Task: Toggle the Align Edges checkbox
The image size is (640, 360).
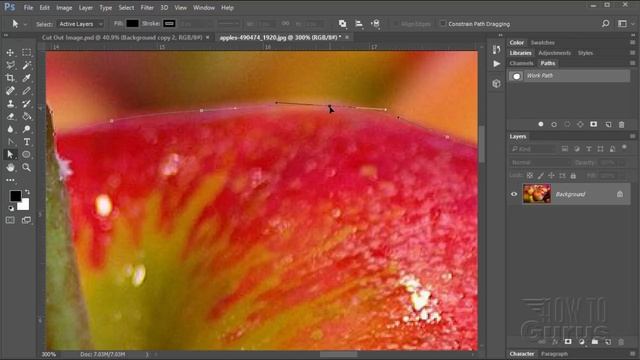Action: coord(396,24)
